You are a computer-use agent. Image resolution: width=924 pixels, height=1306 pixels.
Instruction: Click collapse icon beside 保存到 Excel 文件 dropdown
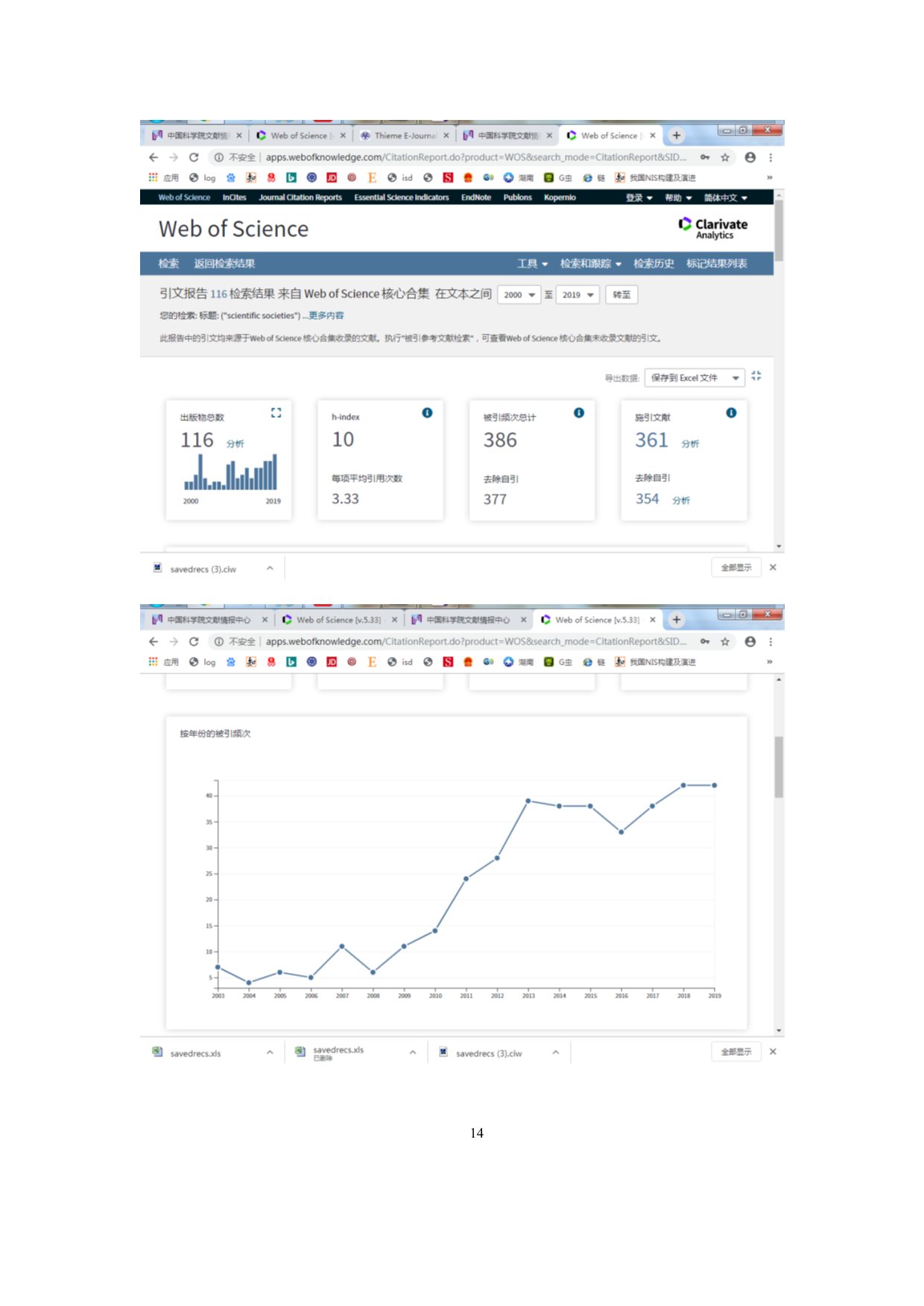click(x=756, y=376)
